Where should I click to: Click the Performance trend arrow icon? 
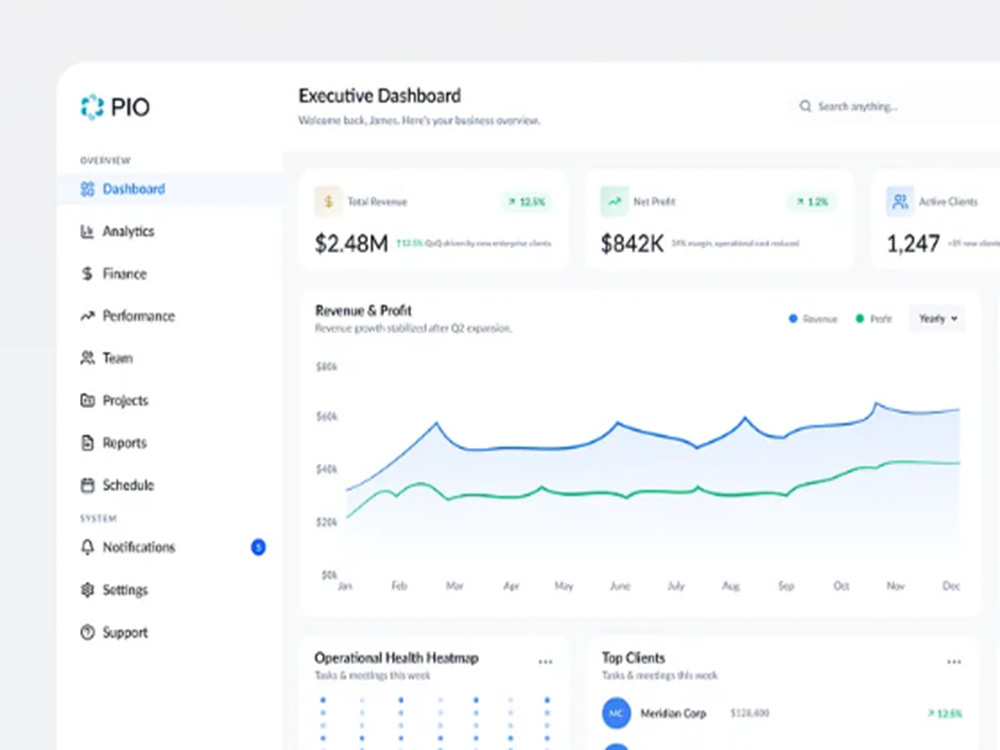[87, 316]
